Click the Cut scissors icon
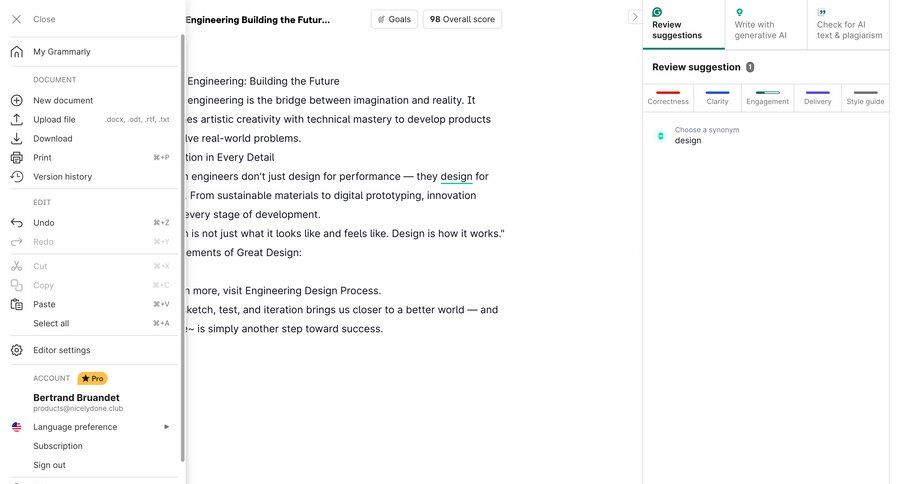The image size is (900, 484). click(x=17, y=266)
